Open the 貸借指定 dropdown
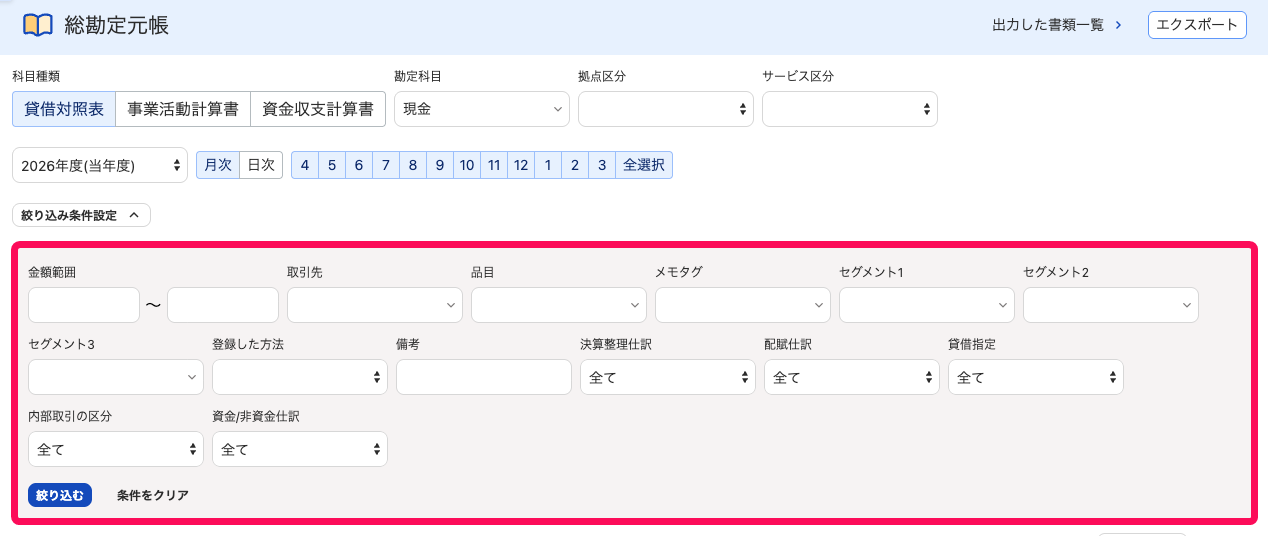 (x=1036, y=377)
